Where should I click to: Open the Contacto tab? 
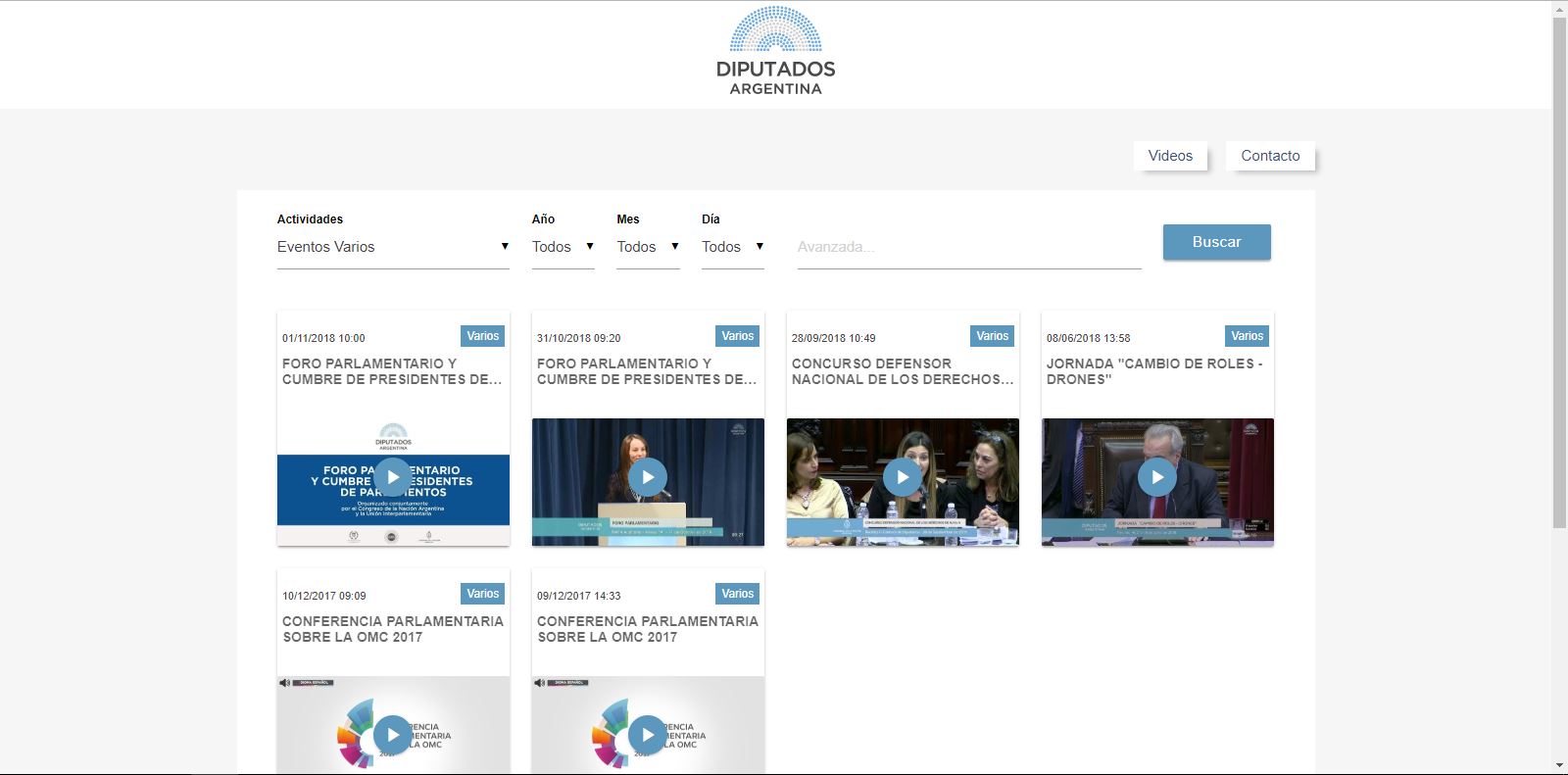tap(1270, 156)
